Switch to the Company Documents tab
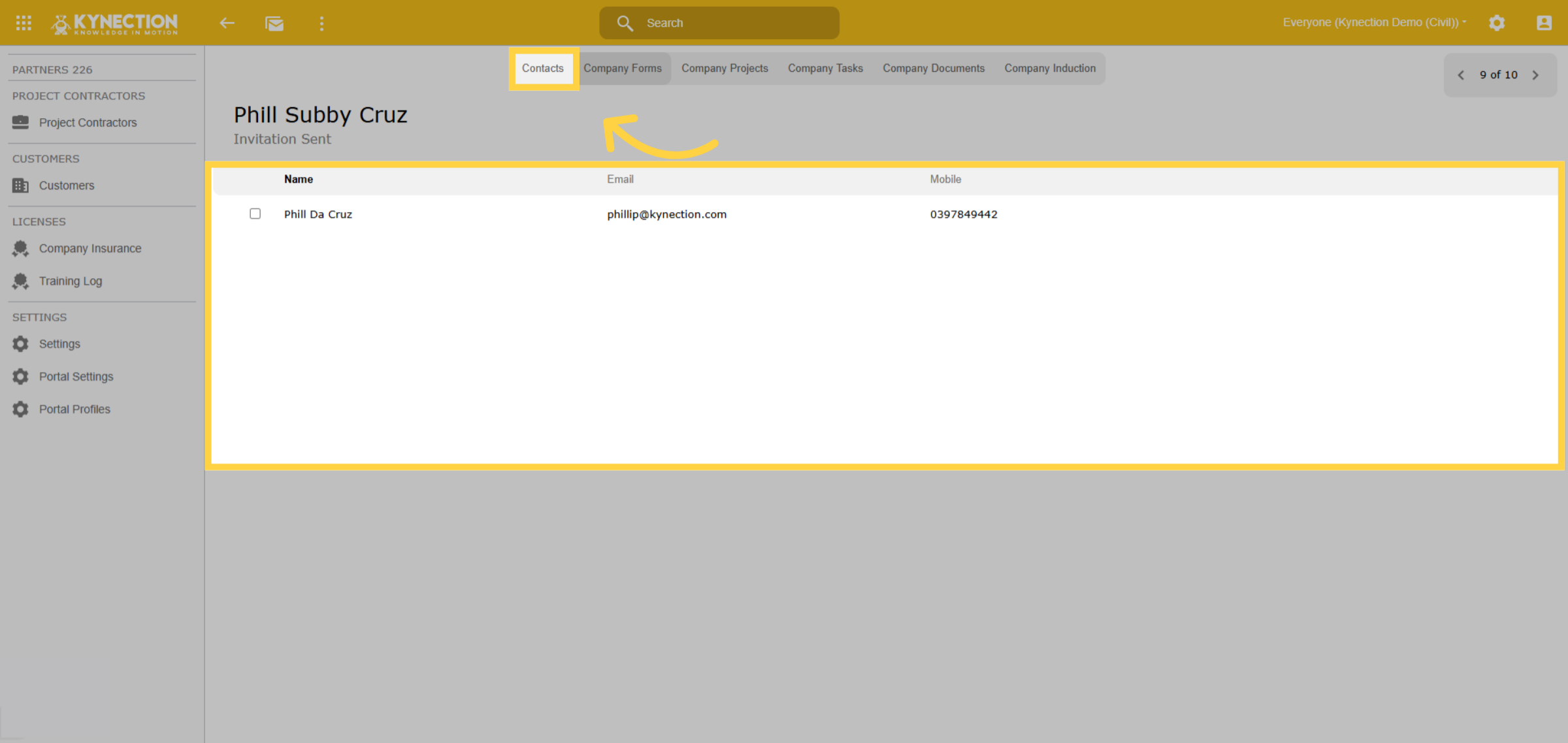 (x=934, y=68)
